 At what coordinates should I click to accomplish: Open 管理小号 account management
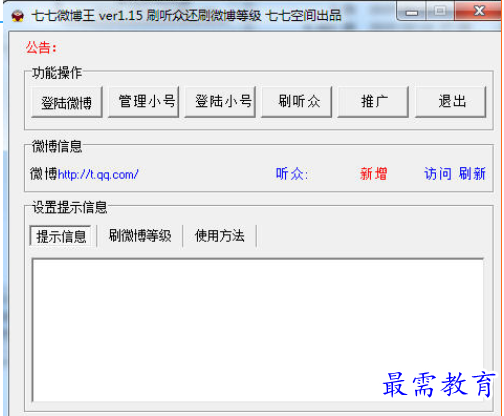click(x=144, y=102)
